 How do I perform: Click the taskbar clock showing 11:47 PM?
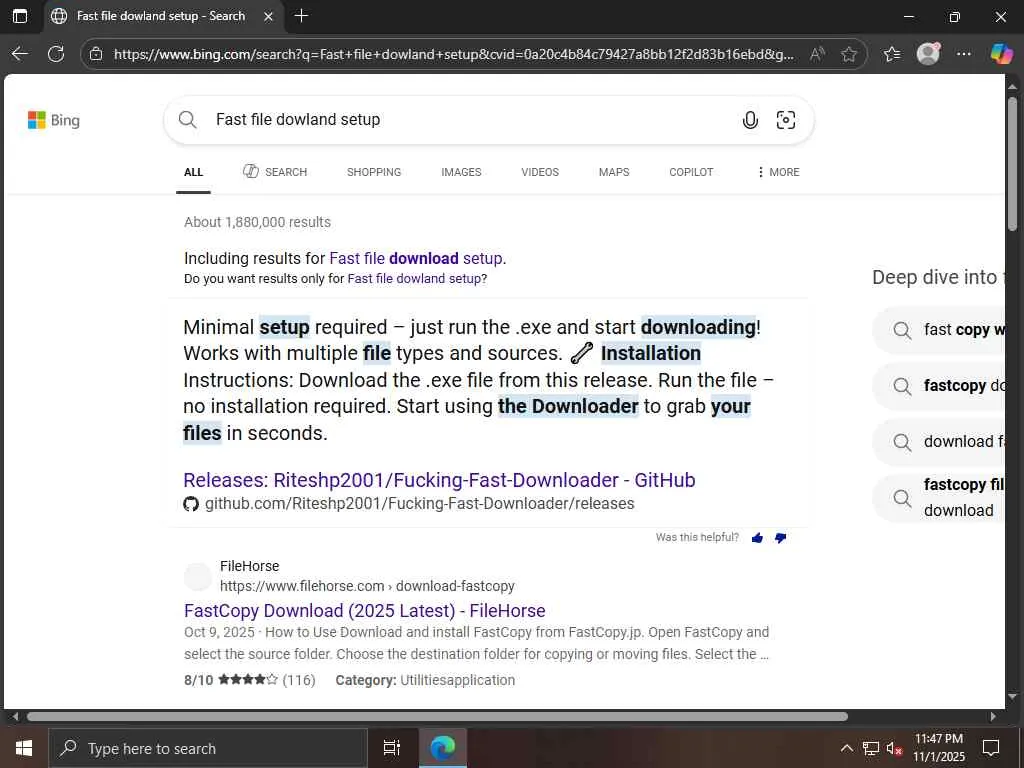point(938,748)
